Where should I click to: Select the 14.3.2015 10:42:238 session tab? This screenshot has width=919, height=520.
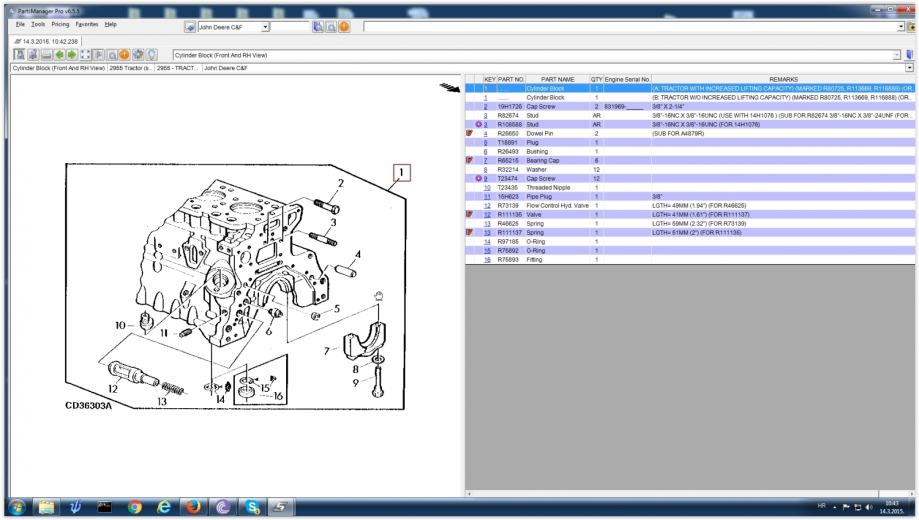click(x=46, y=42)
